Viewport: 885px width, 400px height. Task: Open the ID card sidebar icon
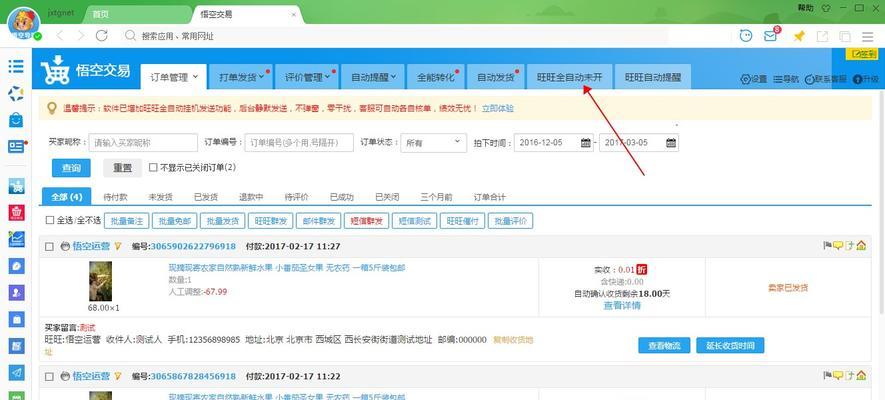tap(16, 146)
